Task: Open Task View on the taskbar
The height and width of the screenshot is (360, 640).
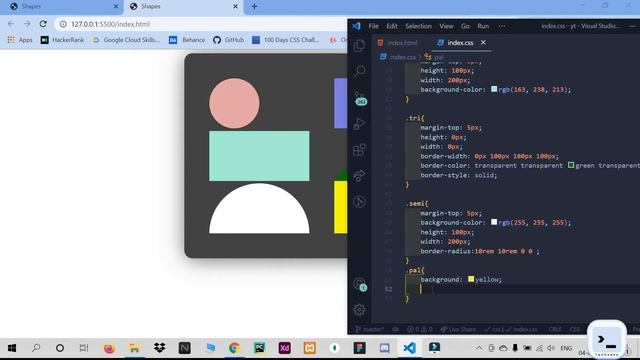Action: 84,348
